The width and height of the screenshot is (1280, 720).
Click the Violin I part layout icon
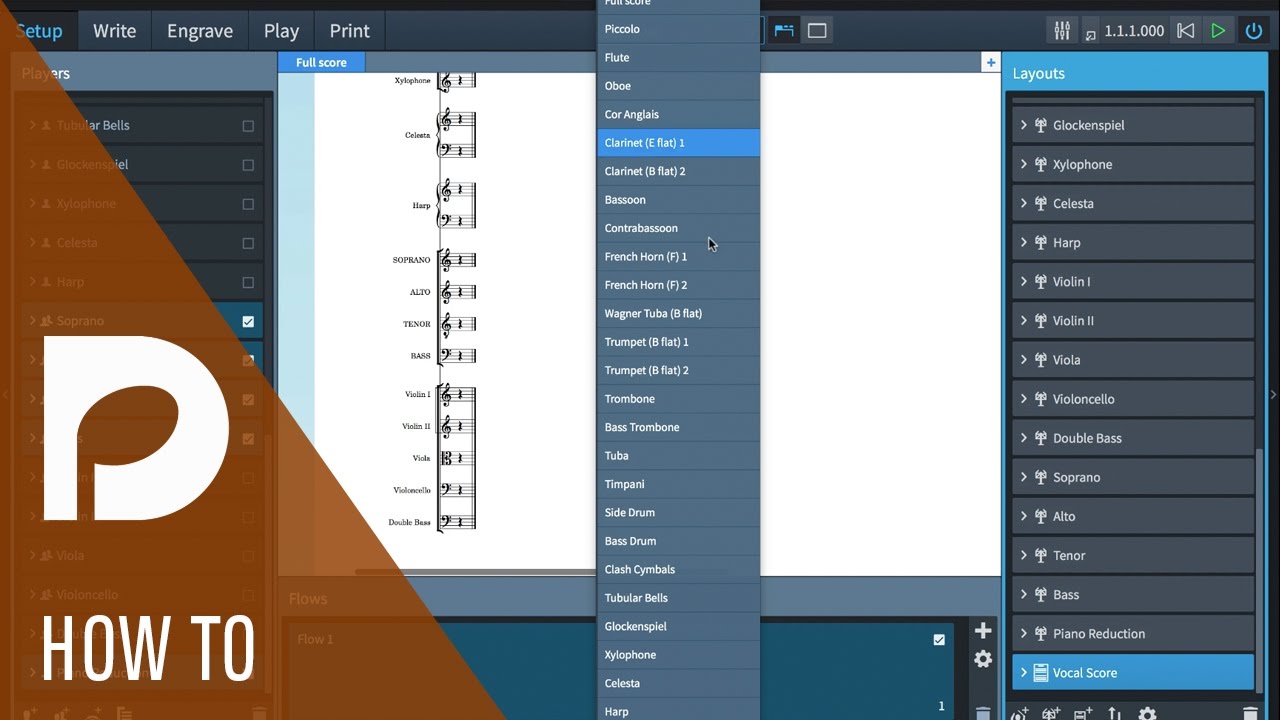1040,282
